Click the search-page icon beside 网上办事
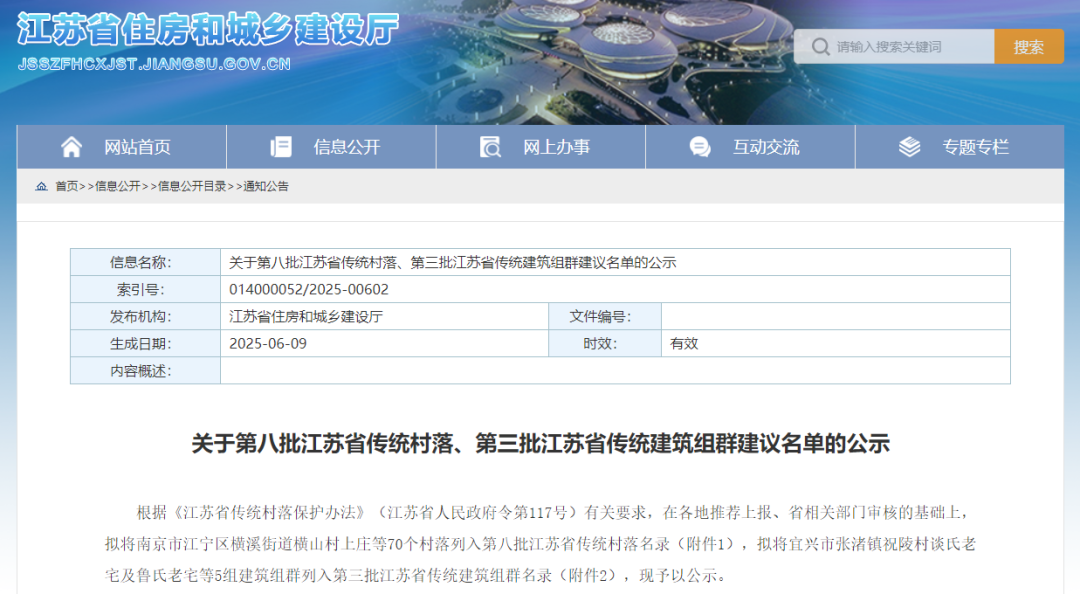Image resolution: width=1080 pixels, height=594 pixels. pos(490,147)
